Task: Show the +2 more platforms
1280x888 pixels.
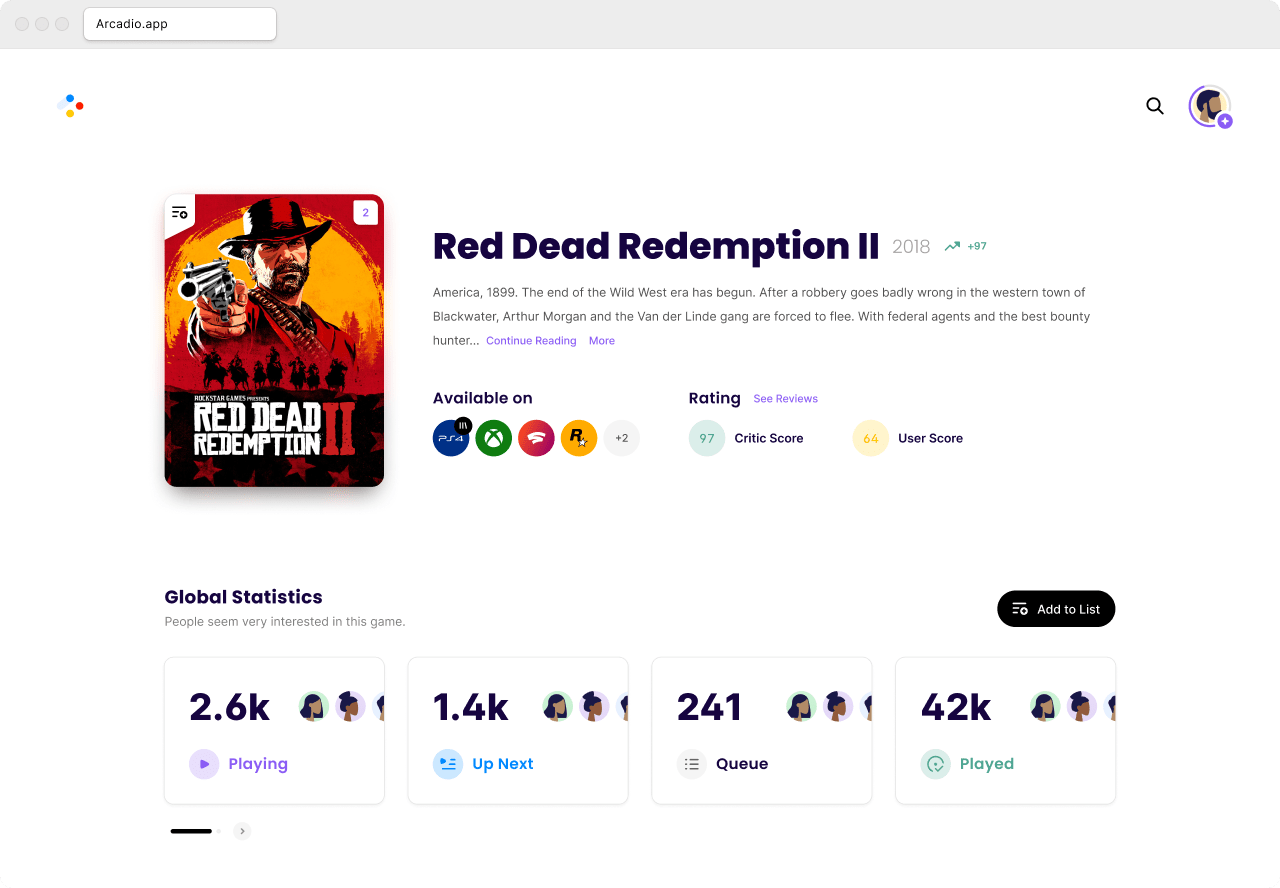Action: 622,438
